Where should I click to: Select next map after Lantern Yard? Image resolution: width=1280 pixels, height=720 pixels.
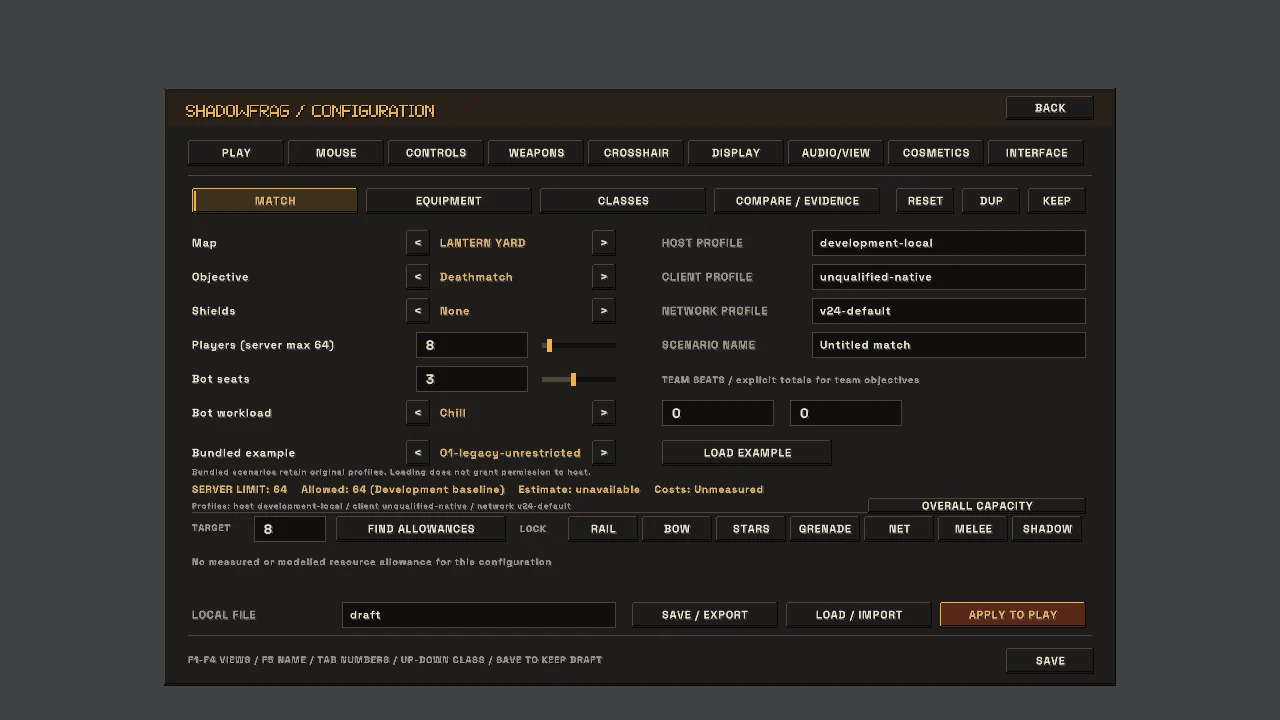click(x=603, y=243)
